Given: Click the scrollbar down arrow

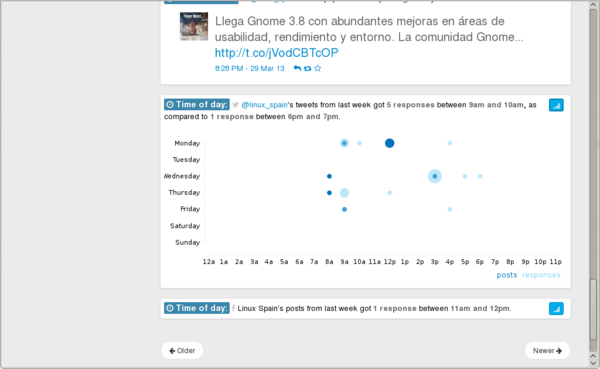Looking at the screenshot, I should [x=593, y=363].
